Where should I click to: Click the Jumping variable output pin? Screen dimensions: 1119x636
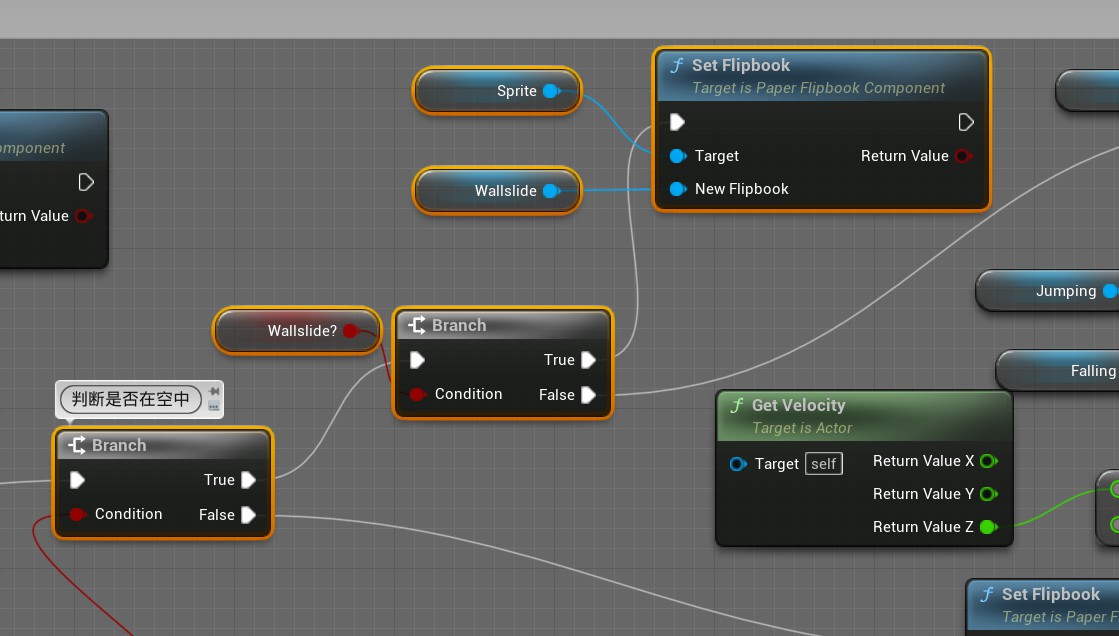point(1109,291)
